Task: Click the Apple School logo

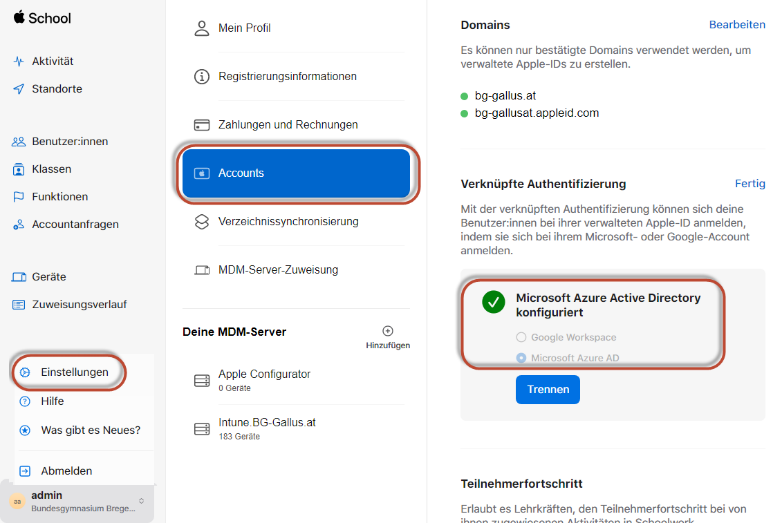Action: click(x=42, y=18)
